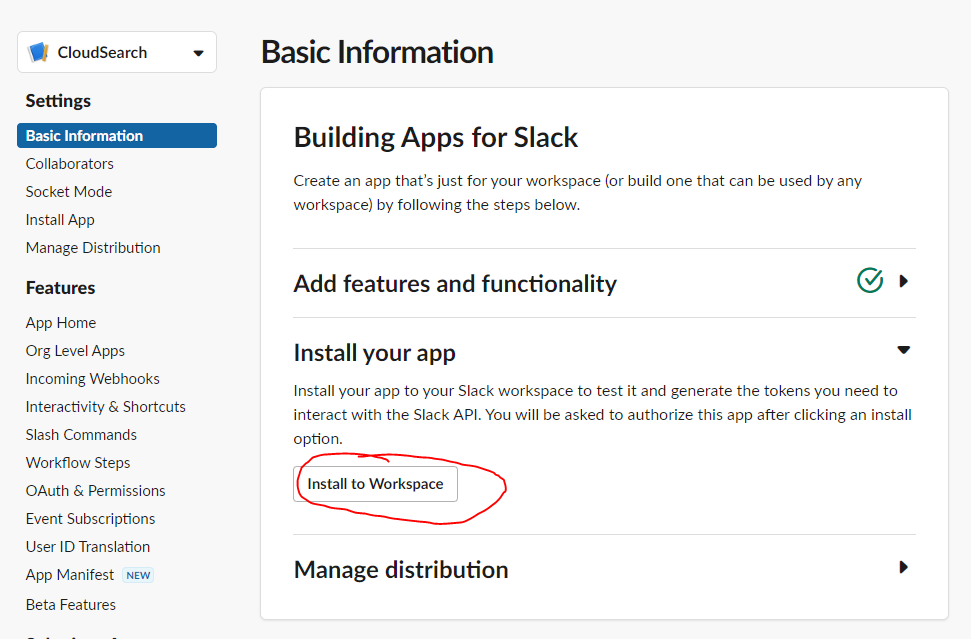
Task: Open the Install App page
Action: [x=60, y=220]
